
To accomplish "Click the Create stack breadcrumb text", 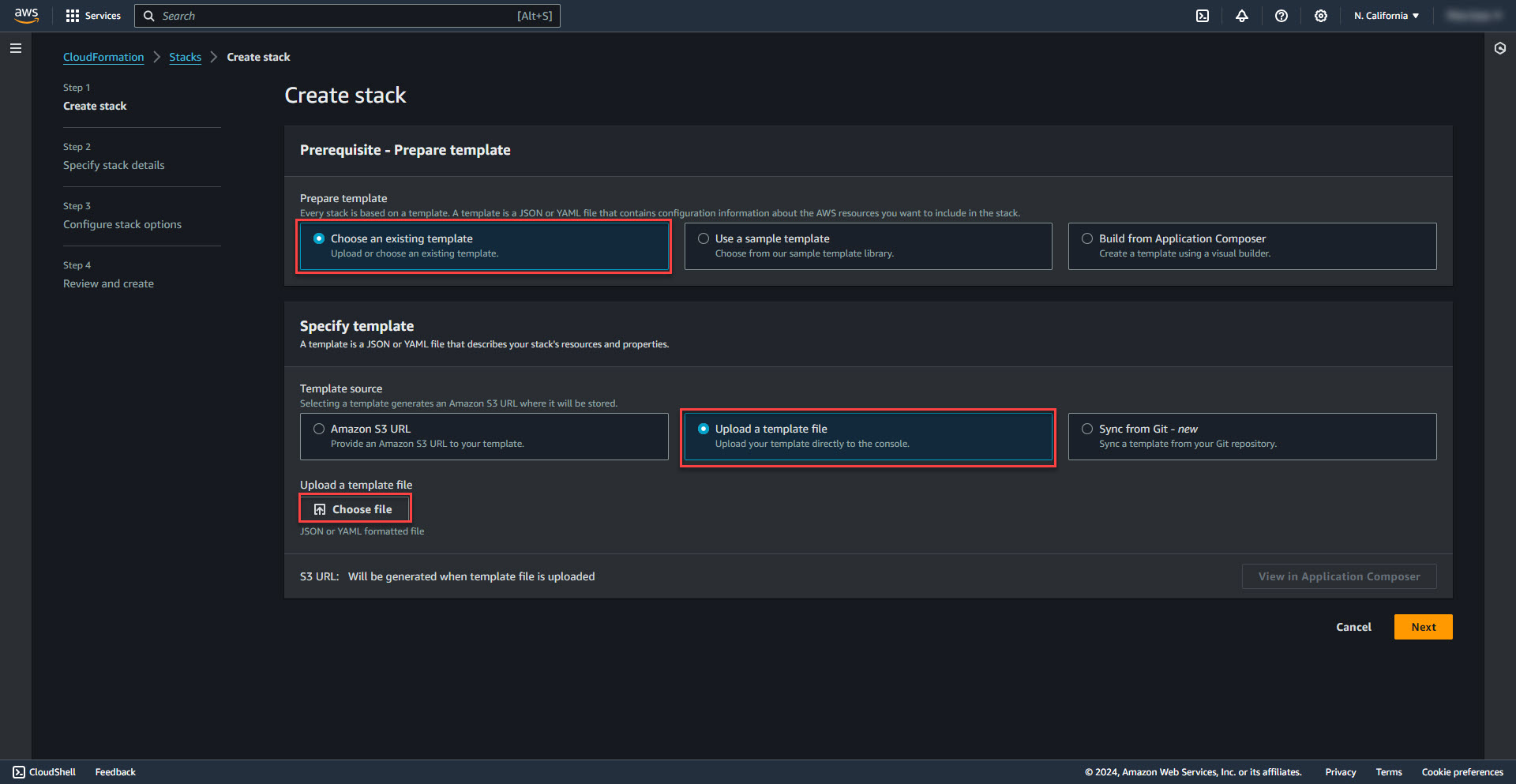I will tap(258, 57).
